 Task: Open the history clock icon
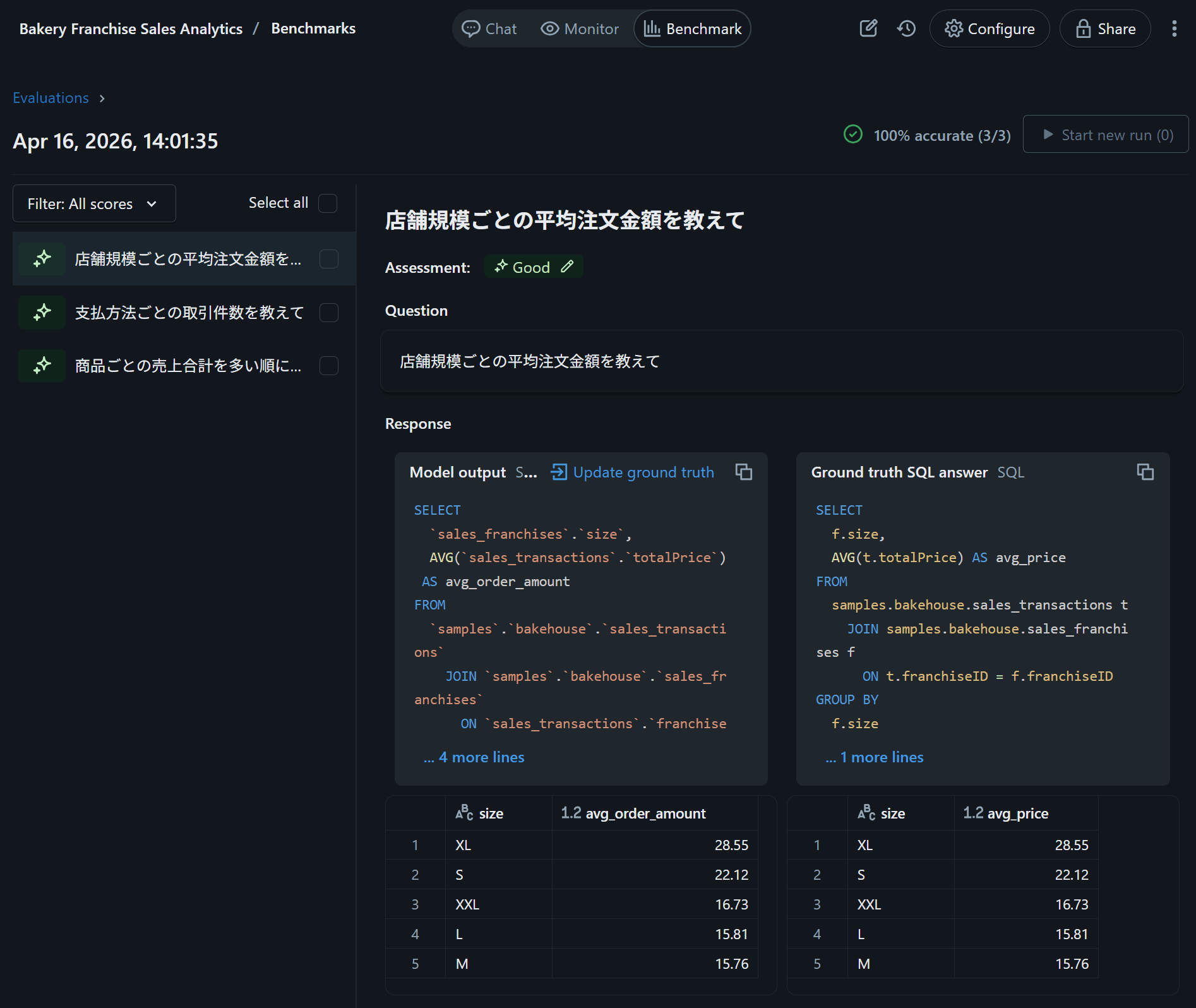click(x=906, y=28)
